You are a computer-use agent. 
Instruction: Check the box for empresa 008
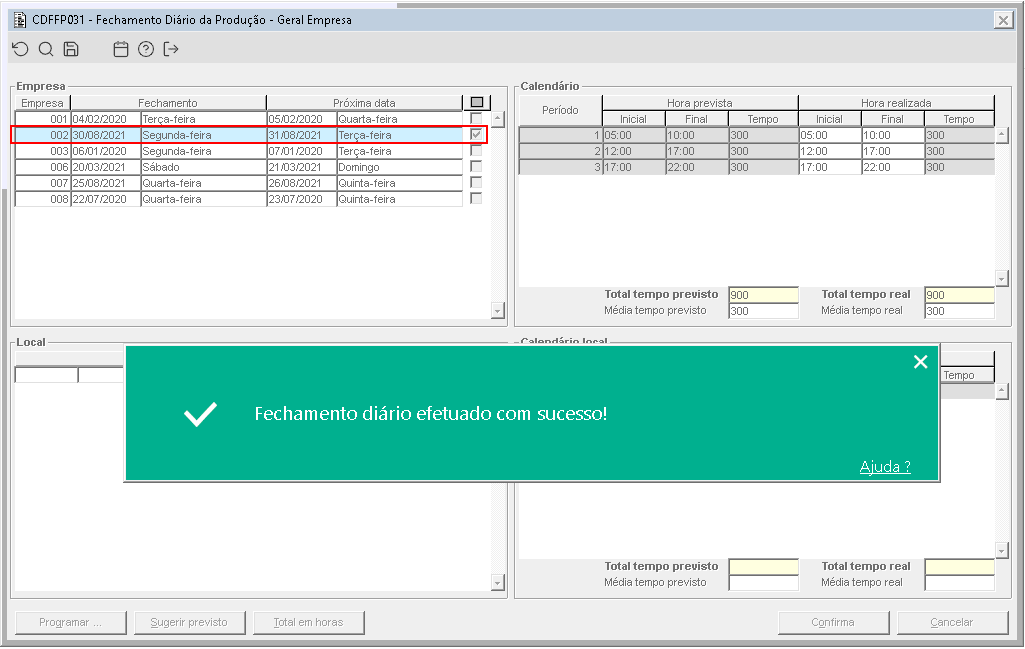click(x=476, y=199)
